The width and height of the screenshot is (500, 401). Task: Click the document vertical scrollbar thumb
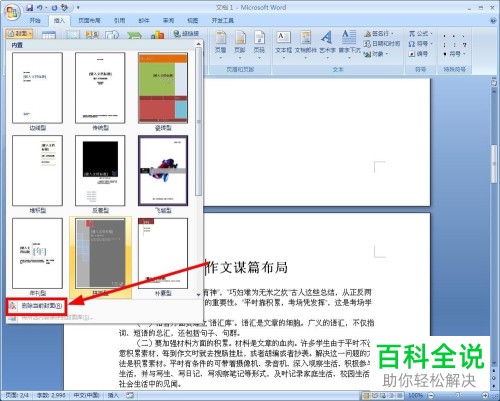(x=494, y=164)
